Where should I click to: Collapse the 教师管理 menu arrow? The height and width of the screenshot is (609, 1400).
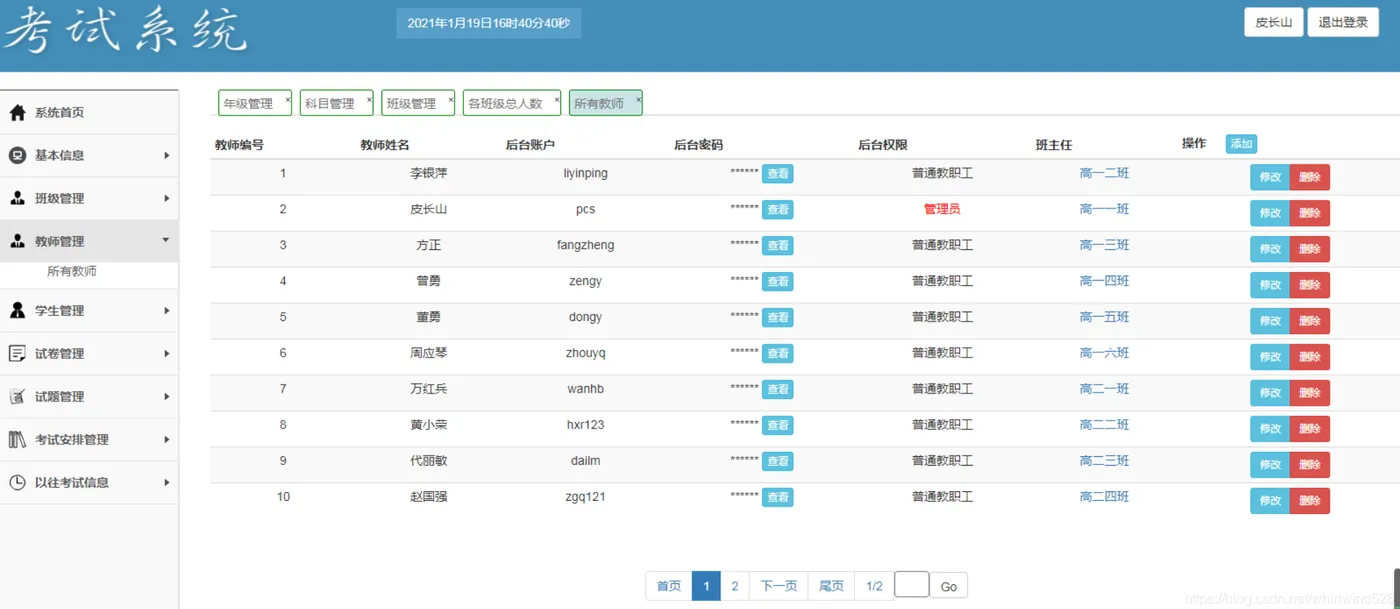pyautogui.click(x=166, y=240)
